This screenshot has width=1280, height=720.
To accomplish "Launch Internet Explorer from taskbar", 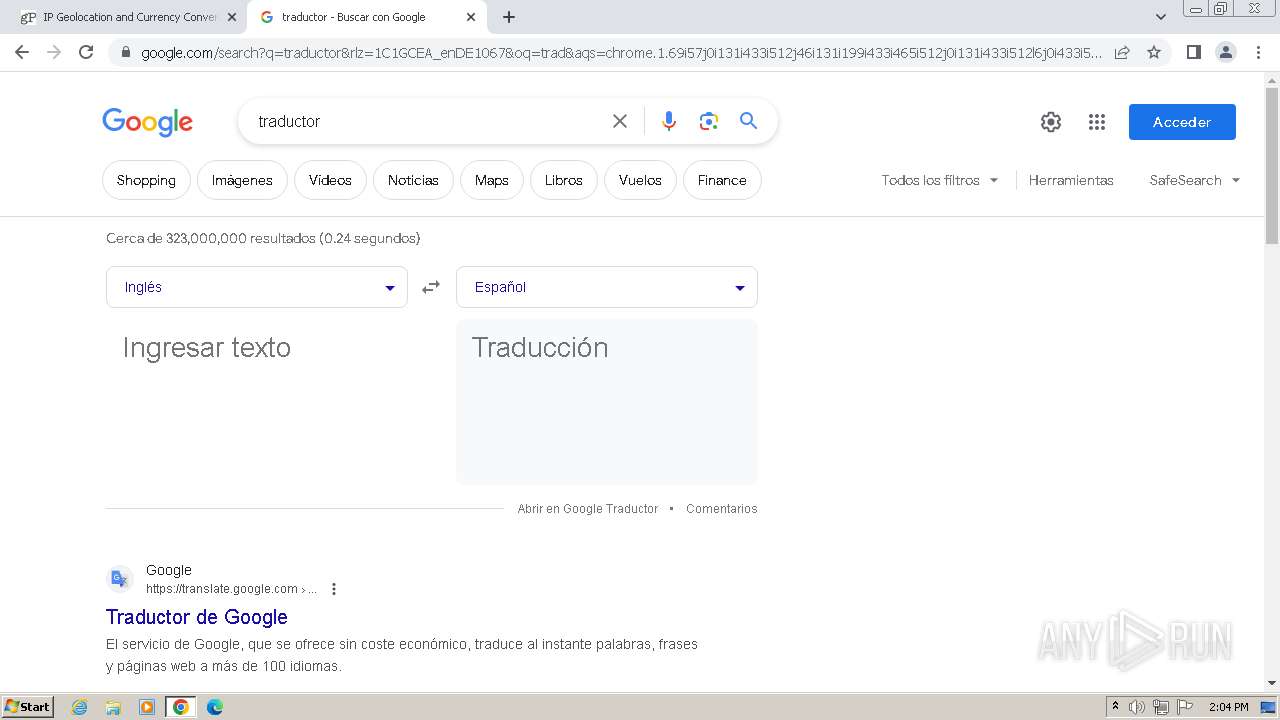I will pyautogui.click(x=79, y=707).
